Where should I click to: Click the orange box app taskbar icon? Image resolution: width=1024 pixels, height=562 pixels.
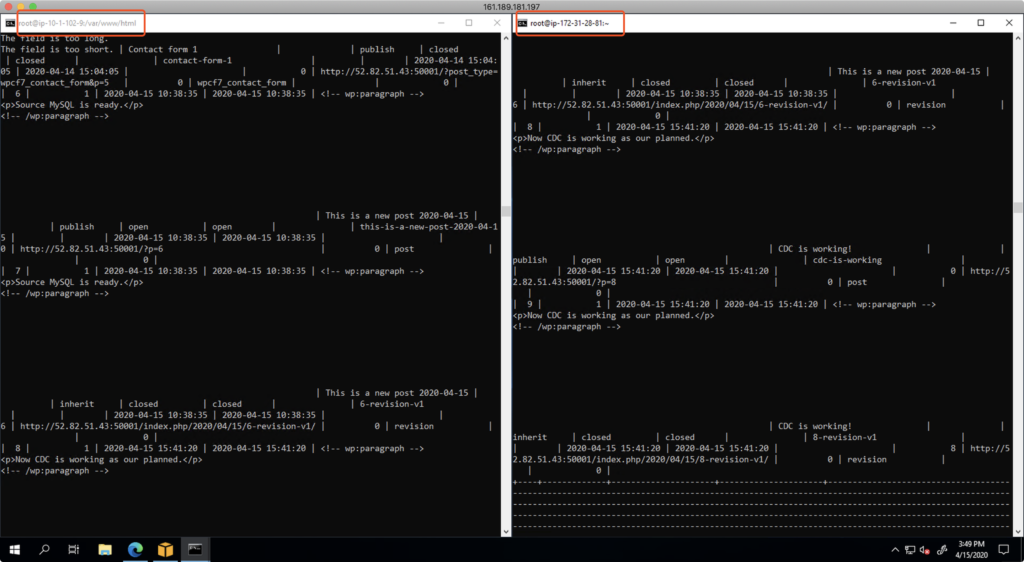coord(166,549)
